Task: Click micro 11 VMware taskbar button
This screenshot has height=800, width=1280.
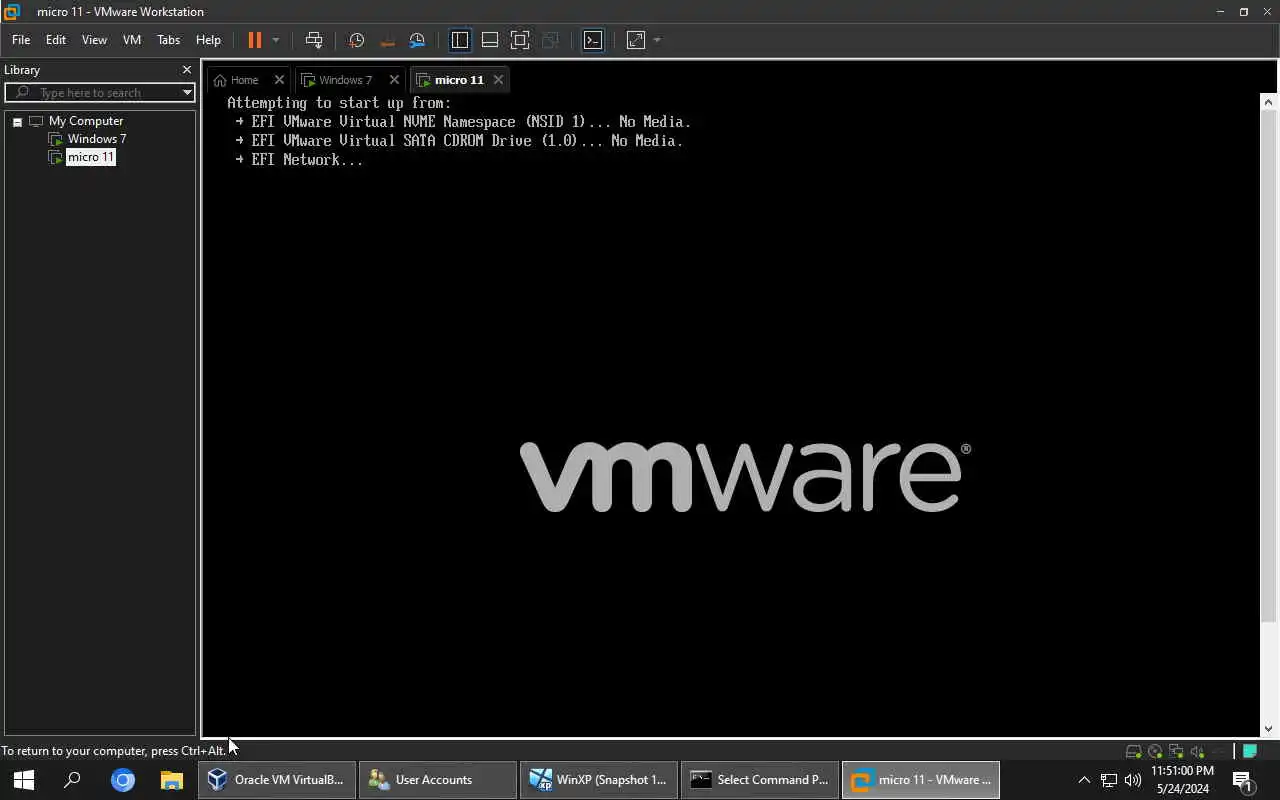Action: pyautogui.click(x=921, y=780)
